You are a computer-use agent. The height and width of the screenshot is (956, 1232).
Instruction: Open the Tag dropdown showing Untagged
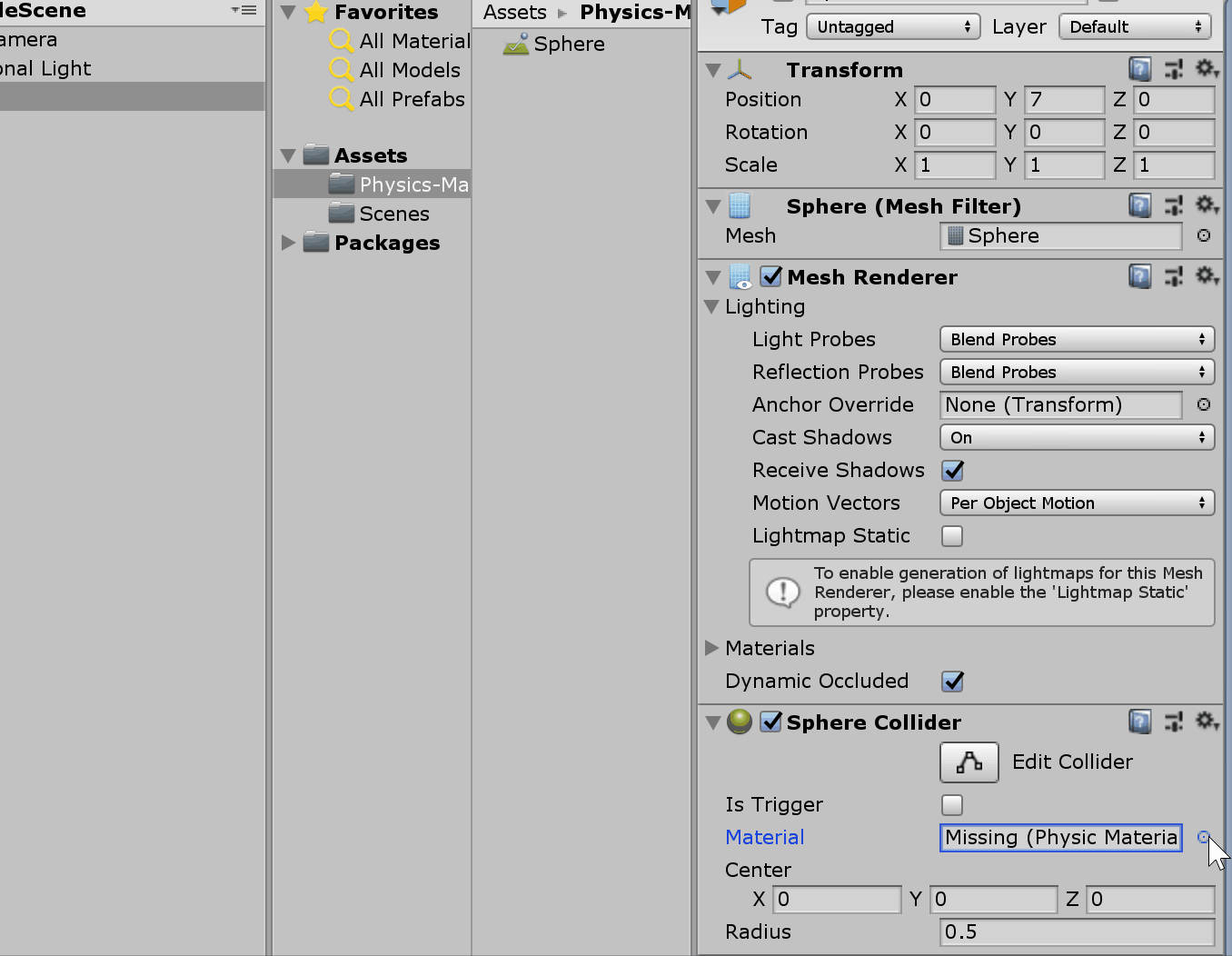pos(893,27)
